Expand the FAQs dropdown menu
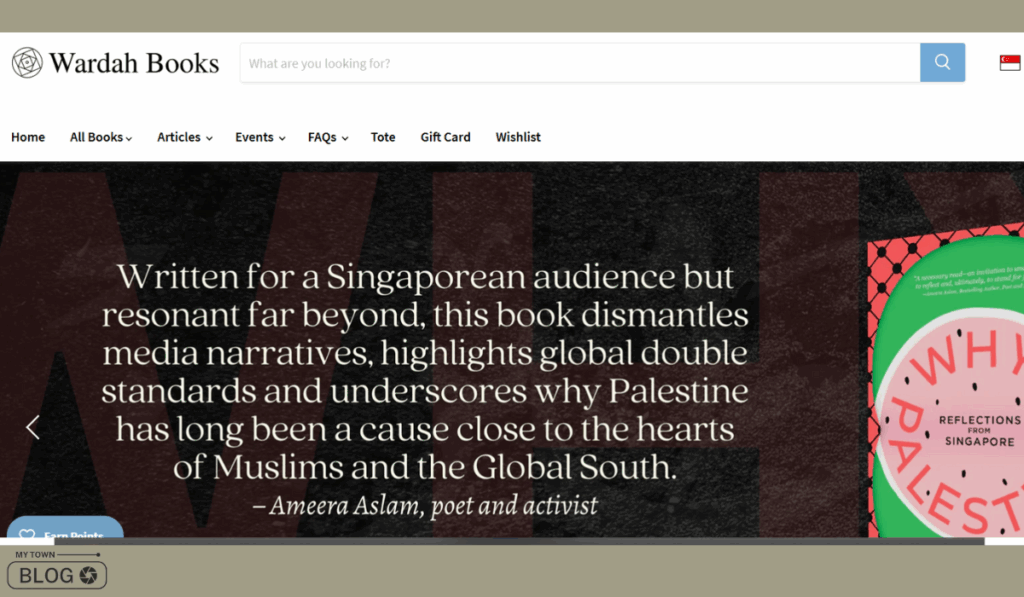This screenshot has height=597, width=1024. (328, 137)
